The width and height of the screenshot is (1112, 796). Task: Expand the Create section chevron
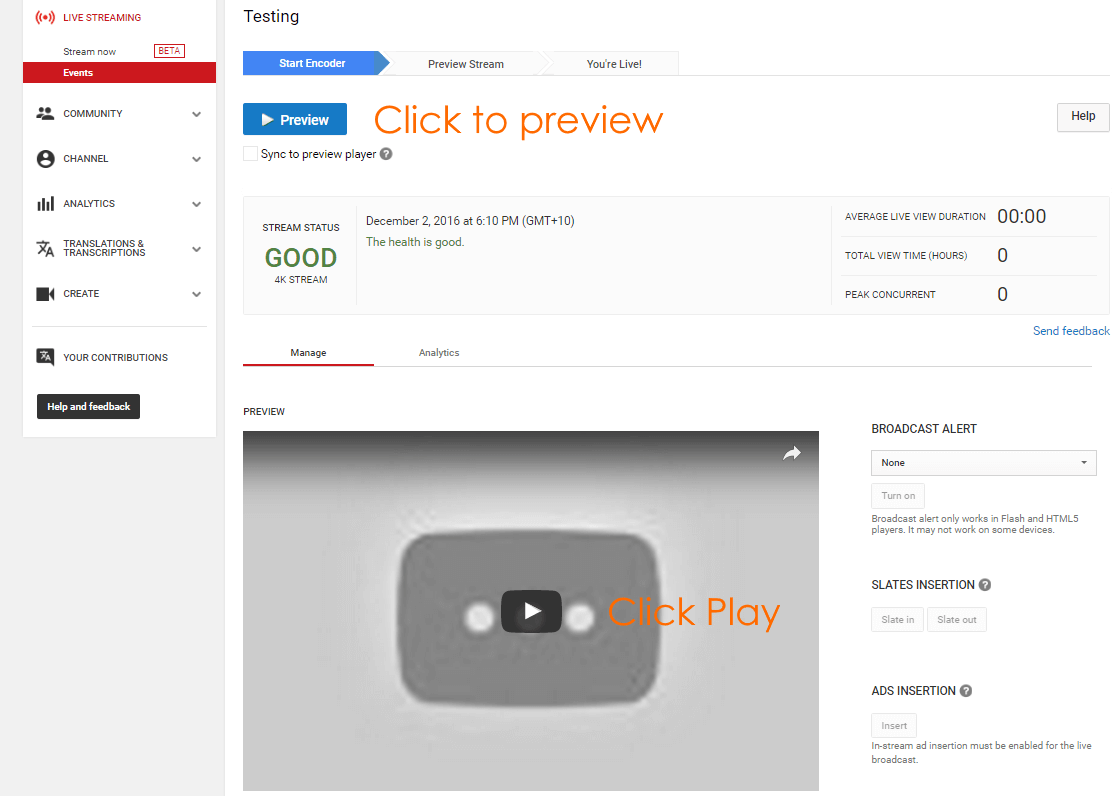click(196, 294)
